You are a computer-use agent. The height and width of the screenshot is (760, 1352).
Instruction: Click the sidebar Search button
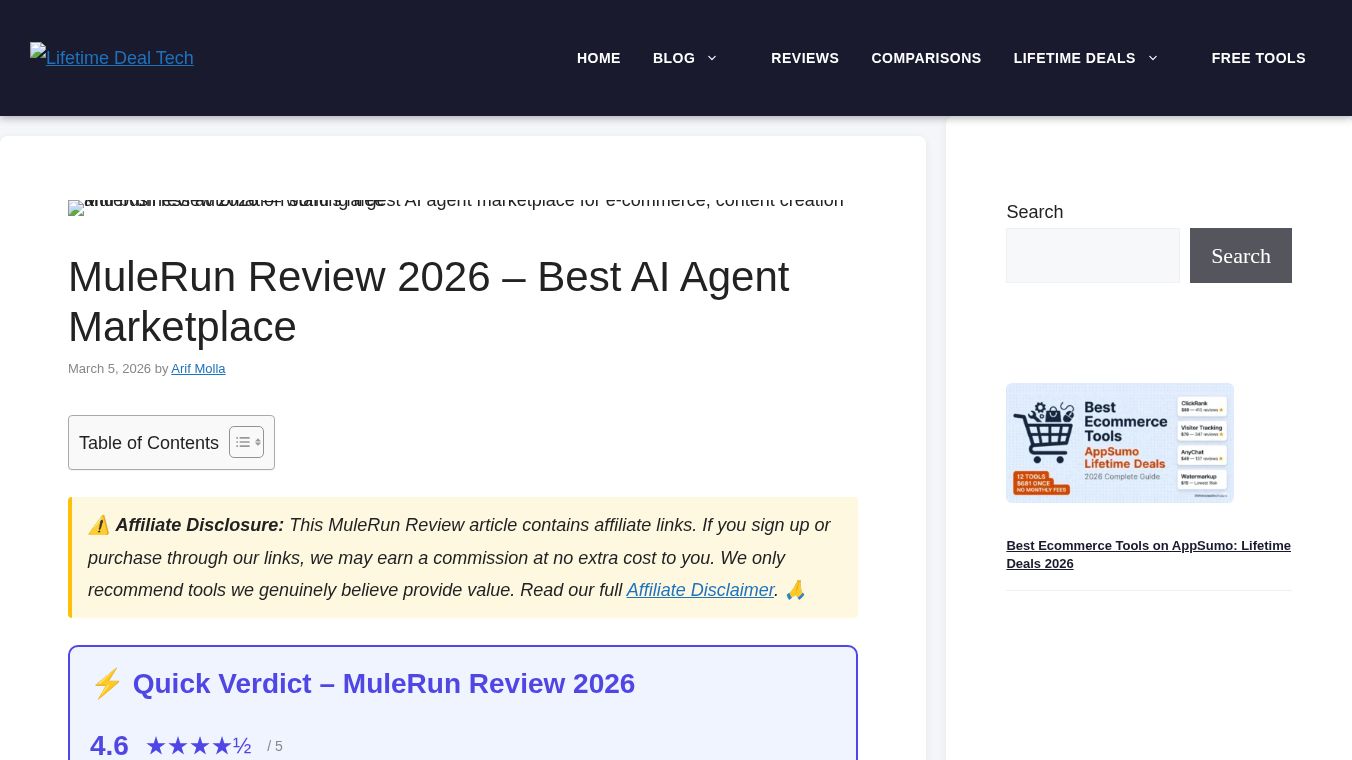tap(1241, 255)
